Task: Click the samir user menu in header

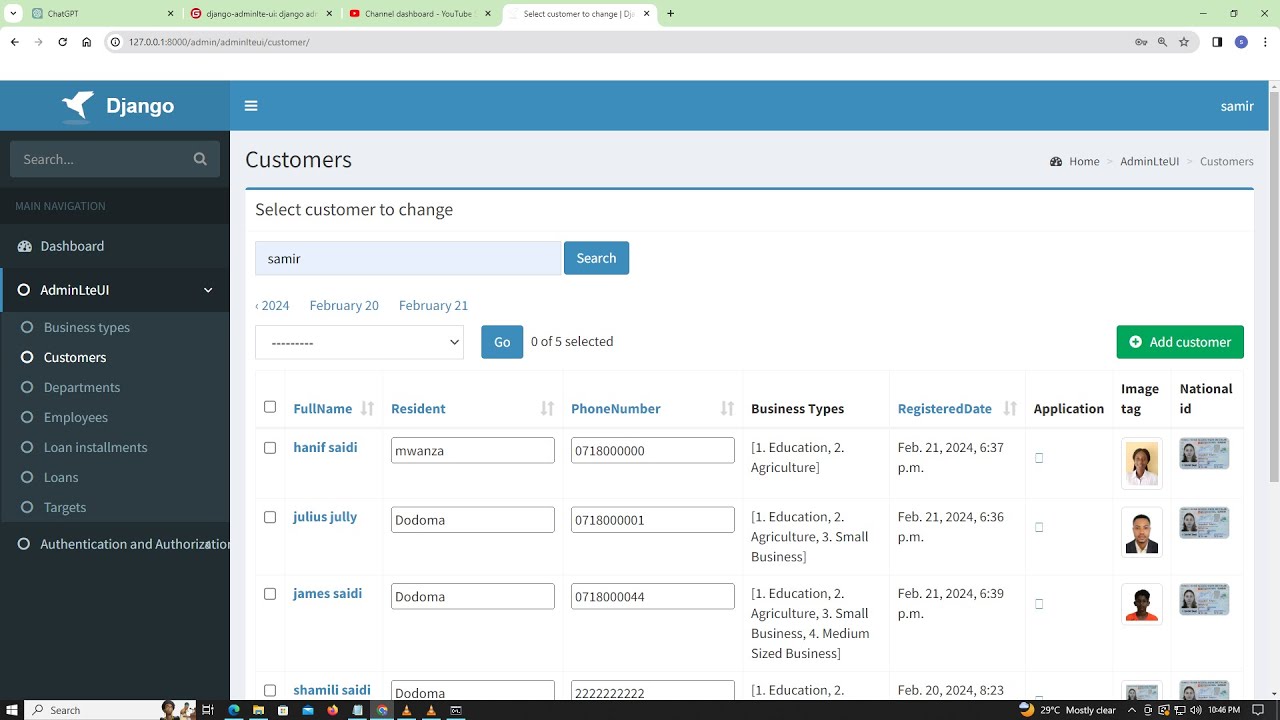Action: 1237,106
